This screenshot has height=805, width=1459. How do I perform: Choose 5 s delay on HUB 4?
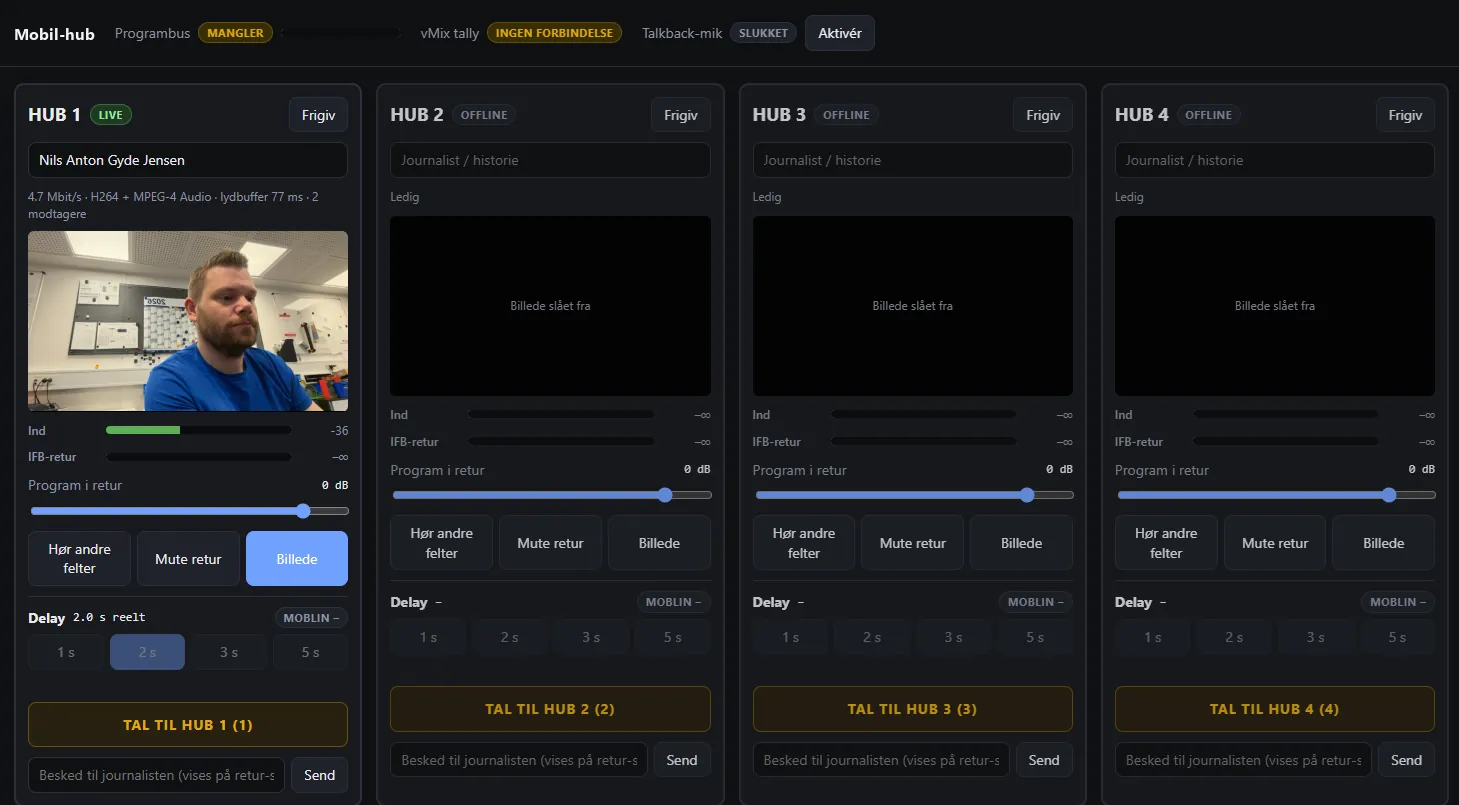pos(1397,637)
